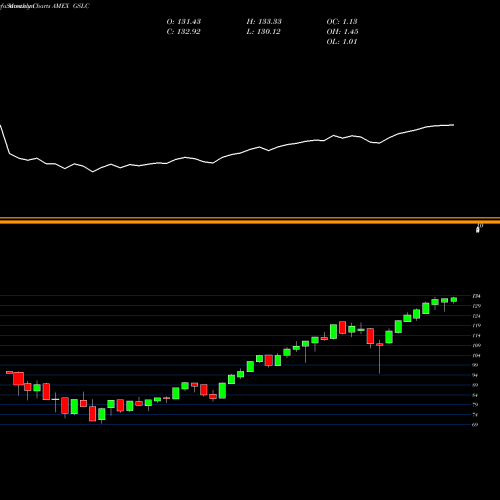The width and height of the screenshot is (500, 500).
Task: Click the 'OH: 1.45' readout
Action: (x=342, y=32)
